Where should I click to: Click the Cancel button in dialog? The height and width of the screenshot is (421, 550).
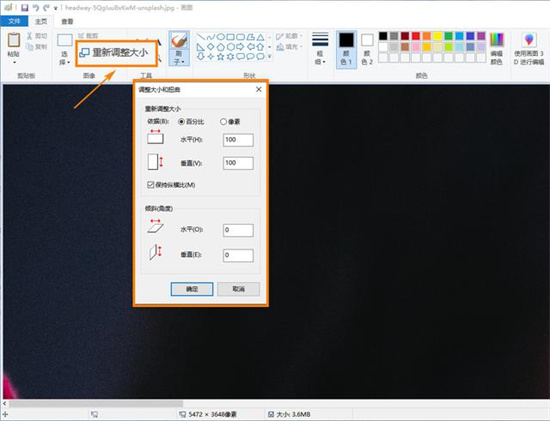coord(239,289)
